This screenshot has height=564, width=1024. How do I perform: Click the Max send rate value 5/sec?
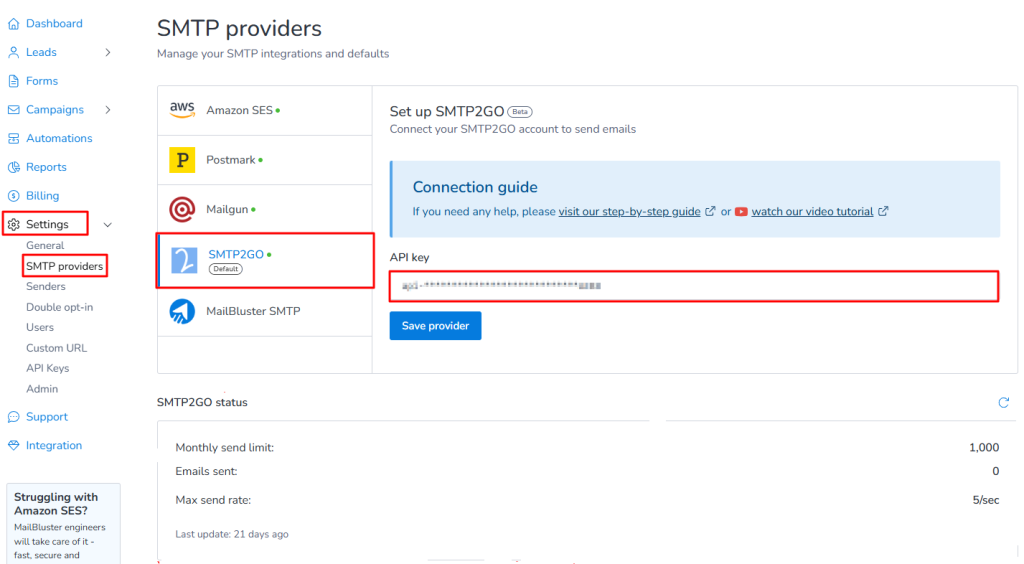pyautogui.click(x=985, y=501)
